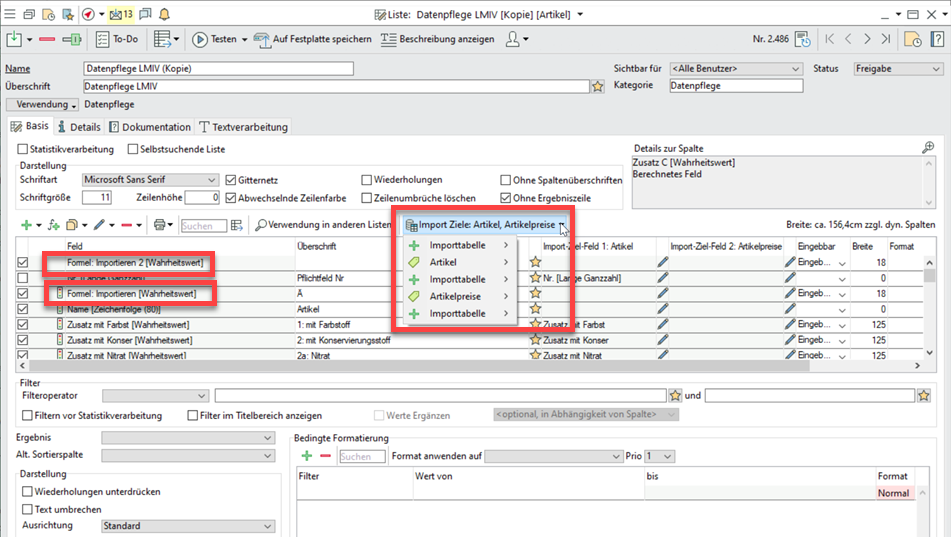Switch to the Dokumentation tab
The height and width of the screenshot is (537, 951).
(x=150, y=127)
